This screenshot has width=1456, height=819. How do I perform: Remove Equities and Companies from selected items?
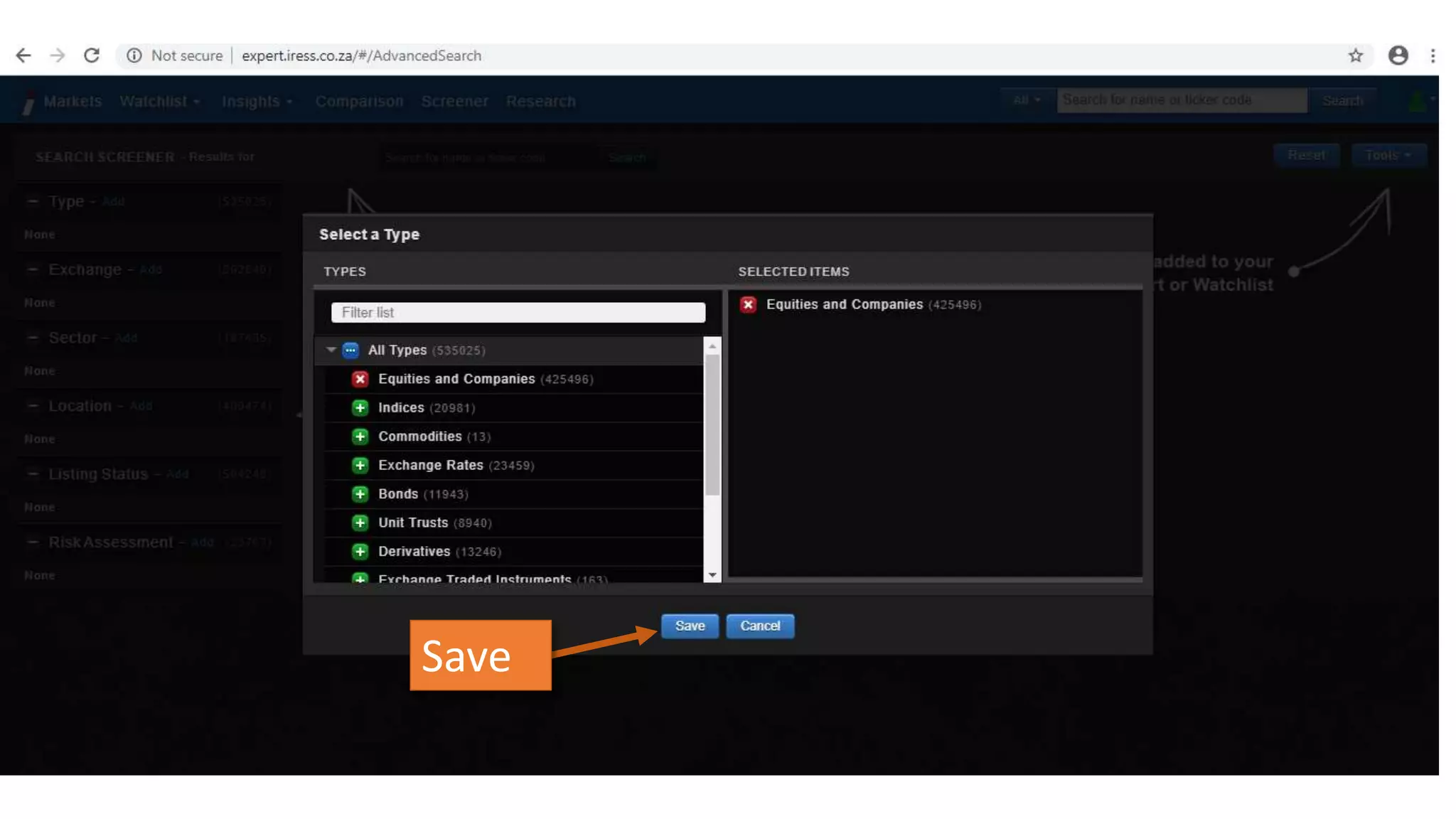(748, 304)
